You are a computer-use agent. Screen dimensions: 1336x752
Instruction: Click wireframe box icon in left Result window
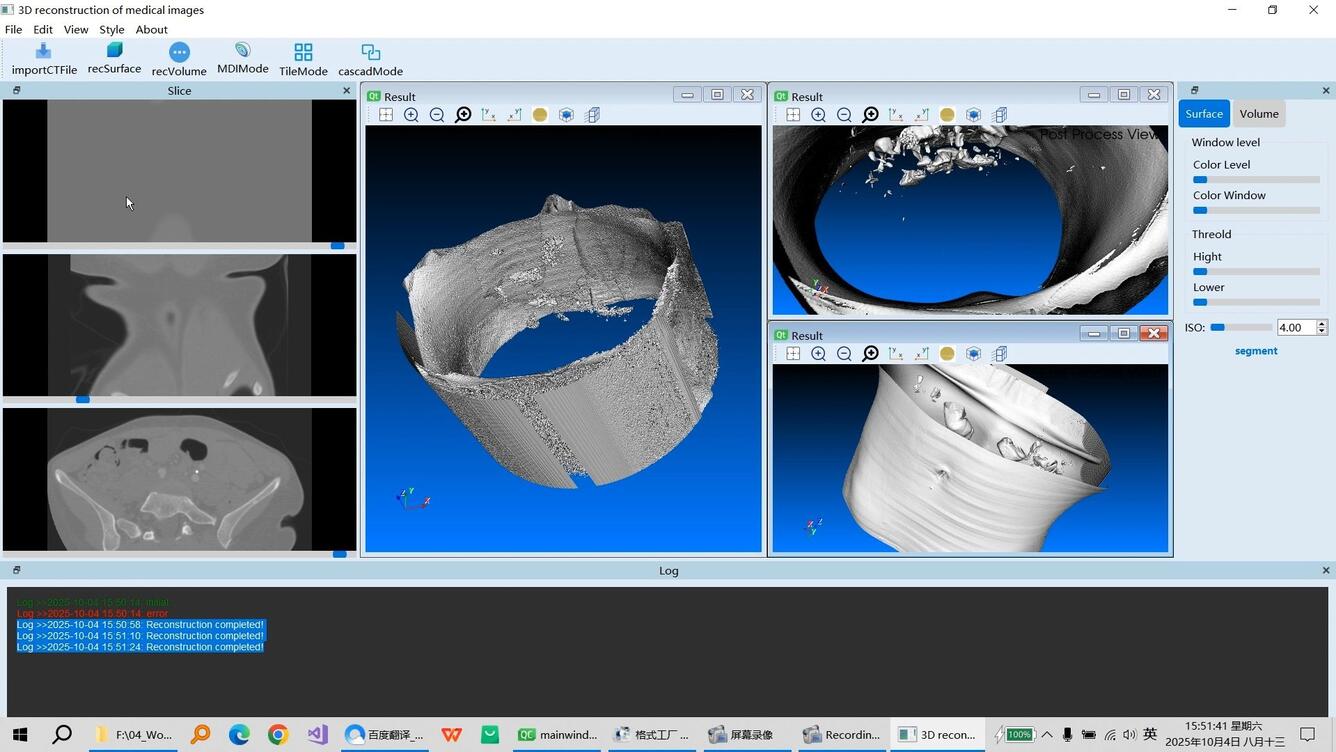[592, 115]
